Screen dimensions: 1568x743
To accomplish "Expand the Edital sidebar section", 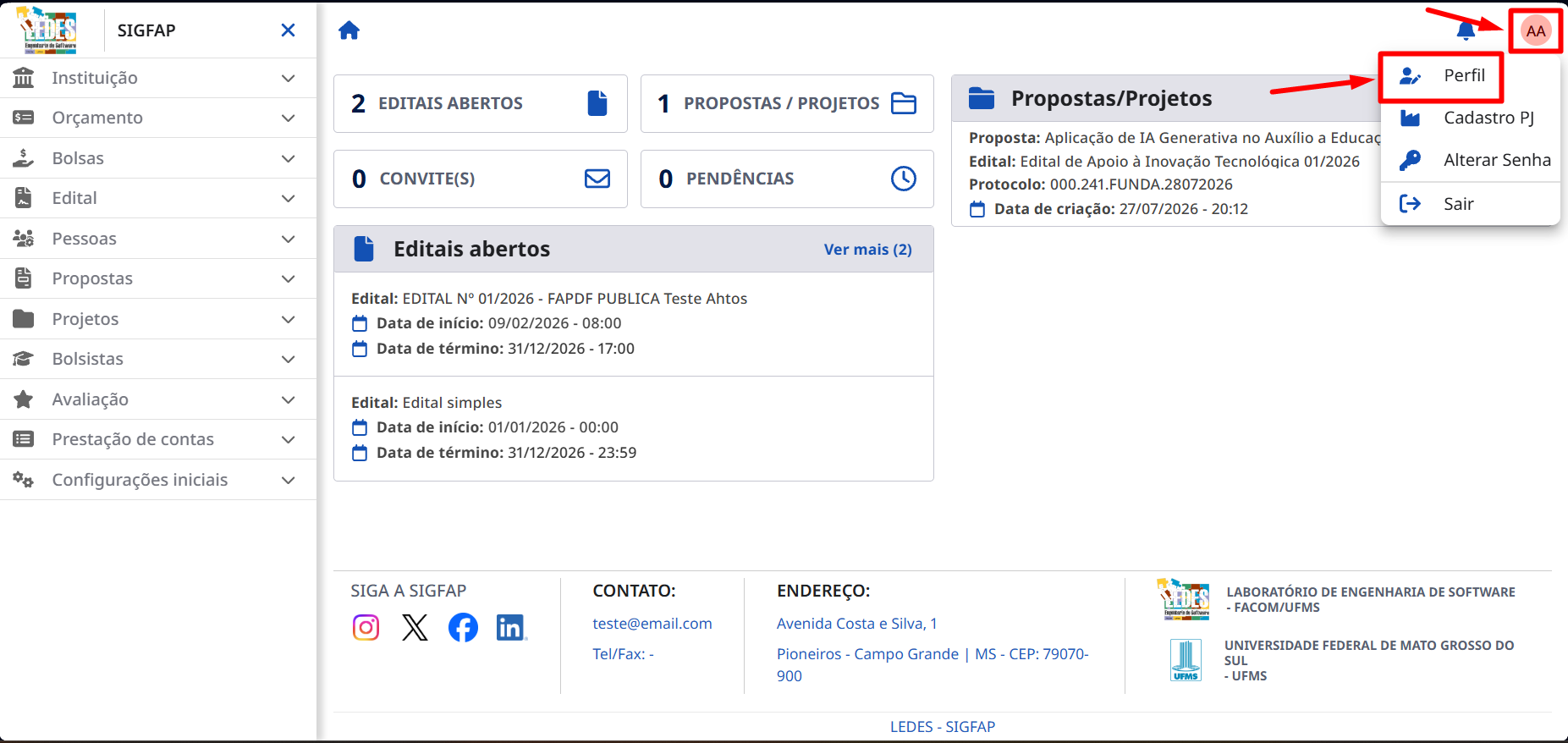I will click(158, 198).
